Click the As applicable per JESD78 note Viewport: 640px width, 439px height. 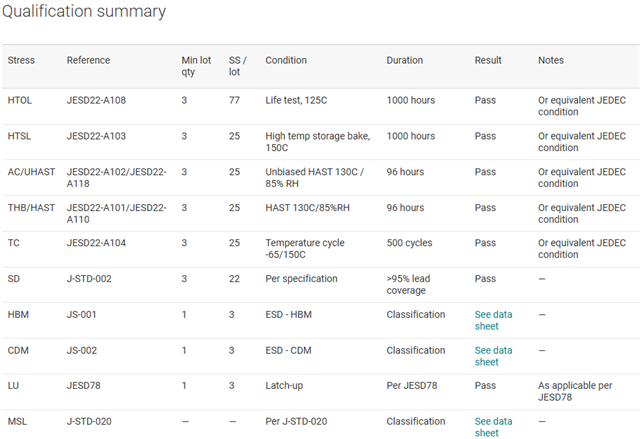pyautogui.click(x=575, y=391)
